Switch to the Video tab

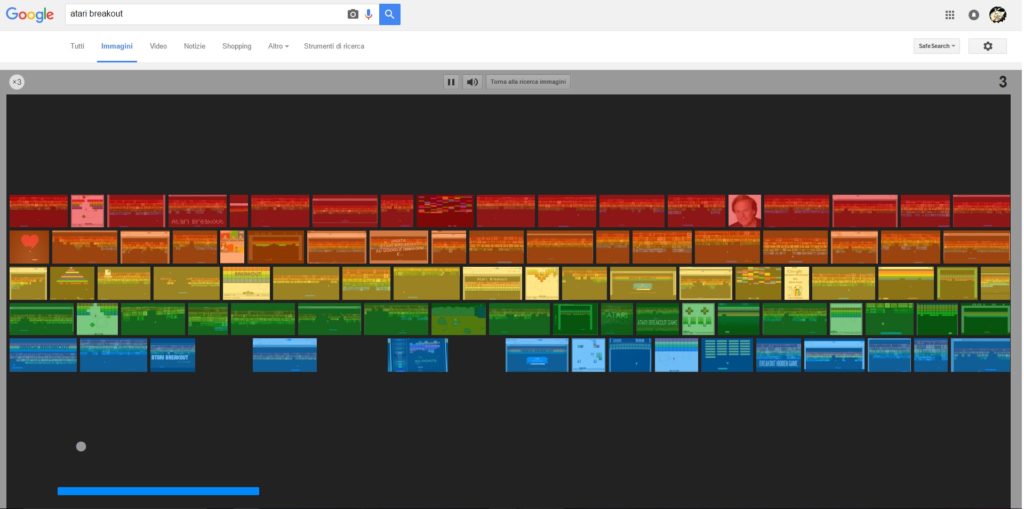(158, 46)
